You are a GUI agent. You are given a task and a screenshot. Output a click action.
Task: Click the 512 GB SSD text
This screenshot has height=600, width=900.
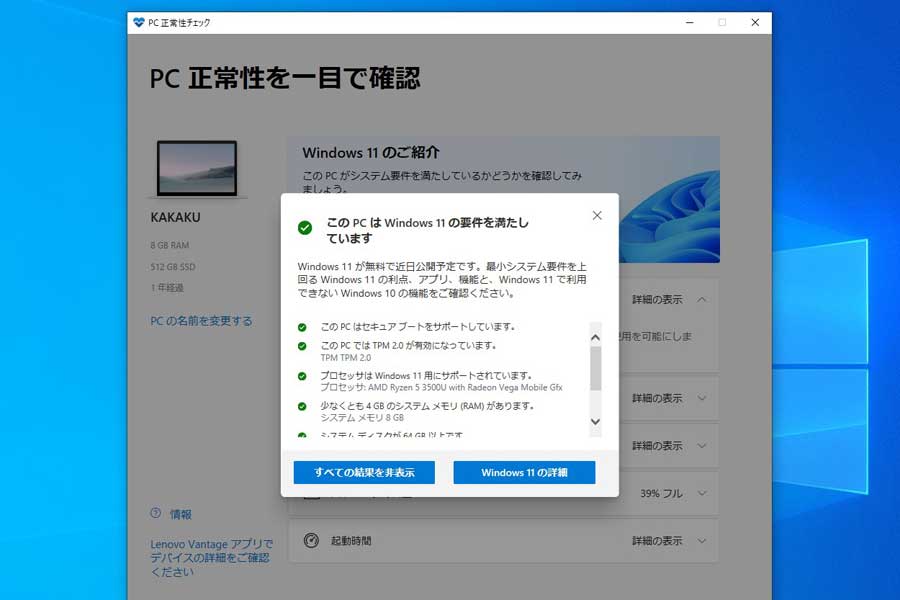173,267
